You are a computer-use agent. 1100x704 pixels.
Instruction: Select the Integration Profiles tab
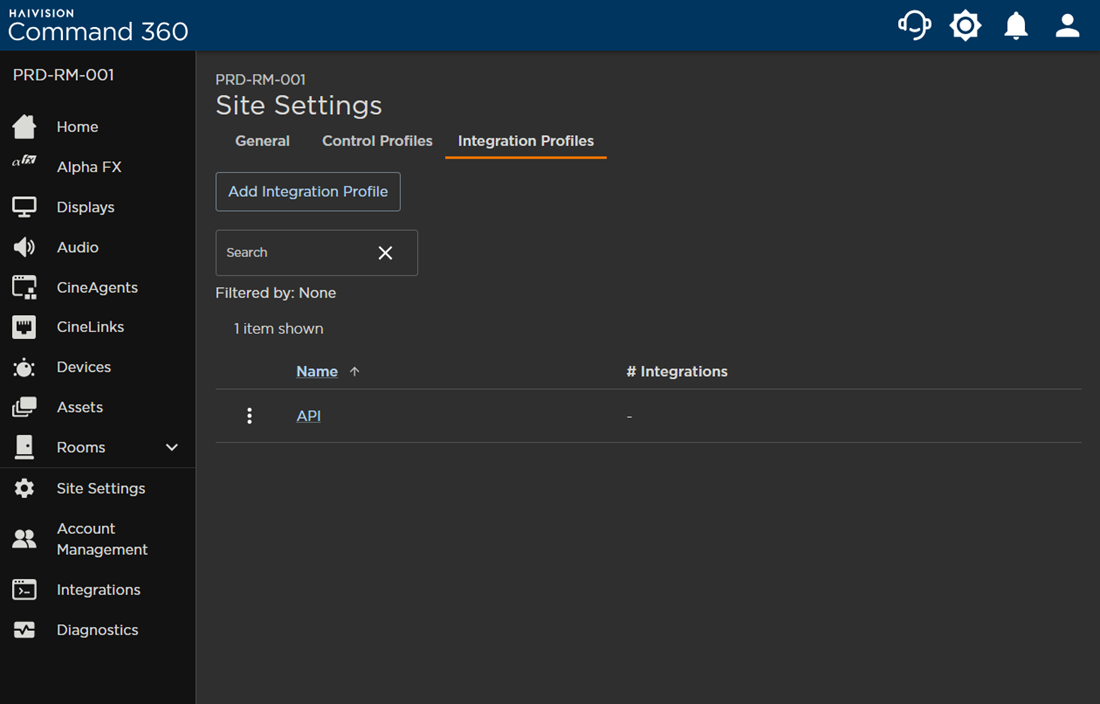(526, 141)
